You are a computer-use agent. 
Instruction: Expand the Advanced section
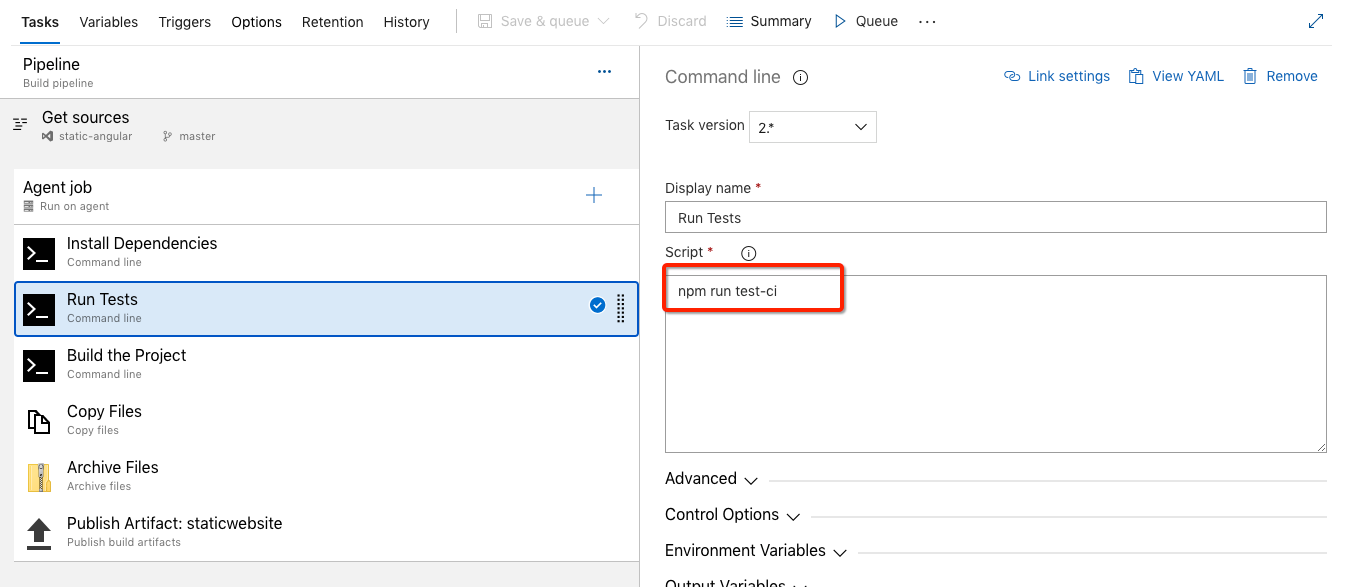pos(712,479)
